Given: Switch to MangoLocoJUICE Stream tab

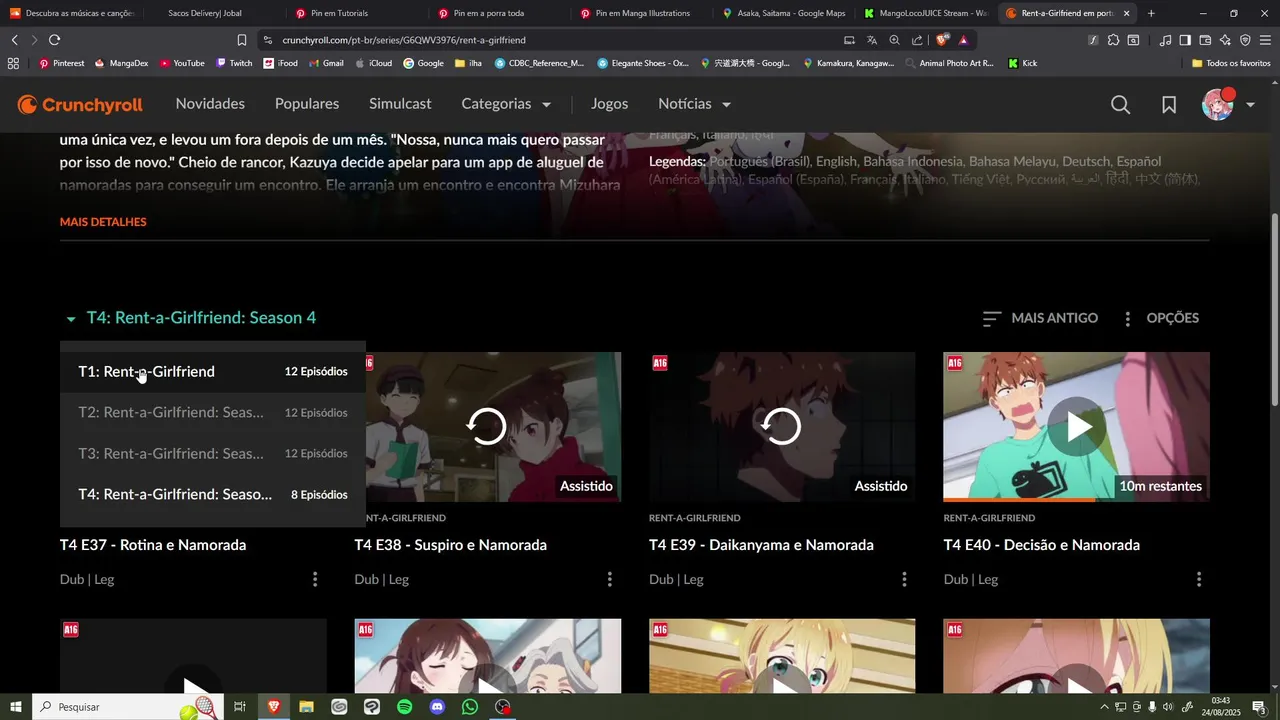Looking at the screenshot, I should pos(927,13).
